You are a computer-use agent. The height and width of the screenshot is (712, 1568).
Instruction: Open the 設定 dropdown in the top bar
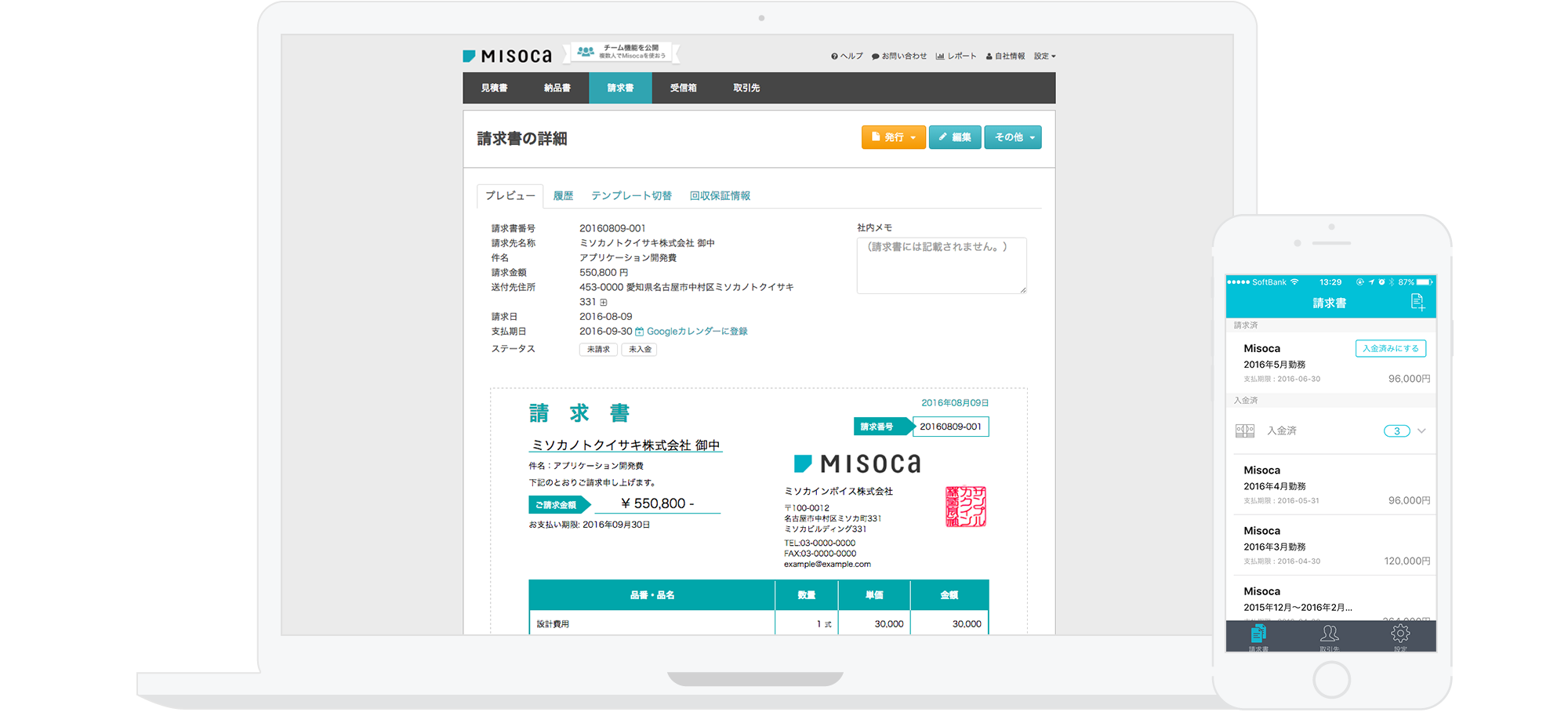pos(1044,56)
